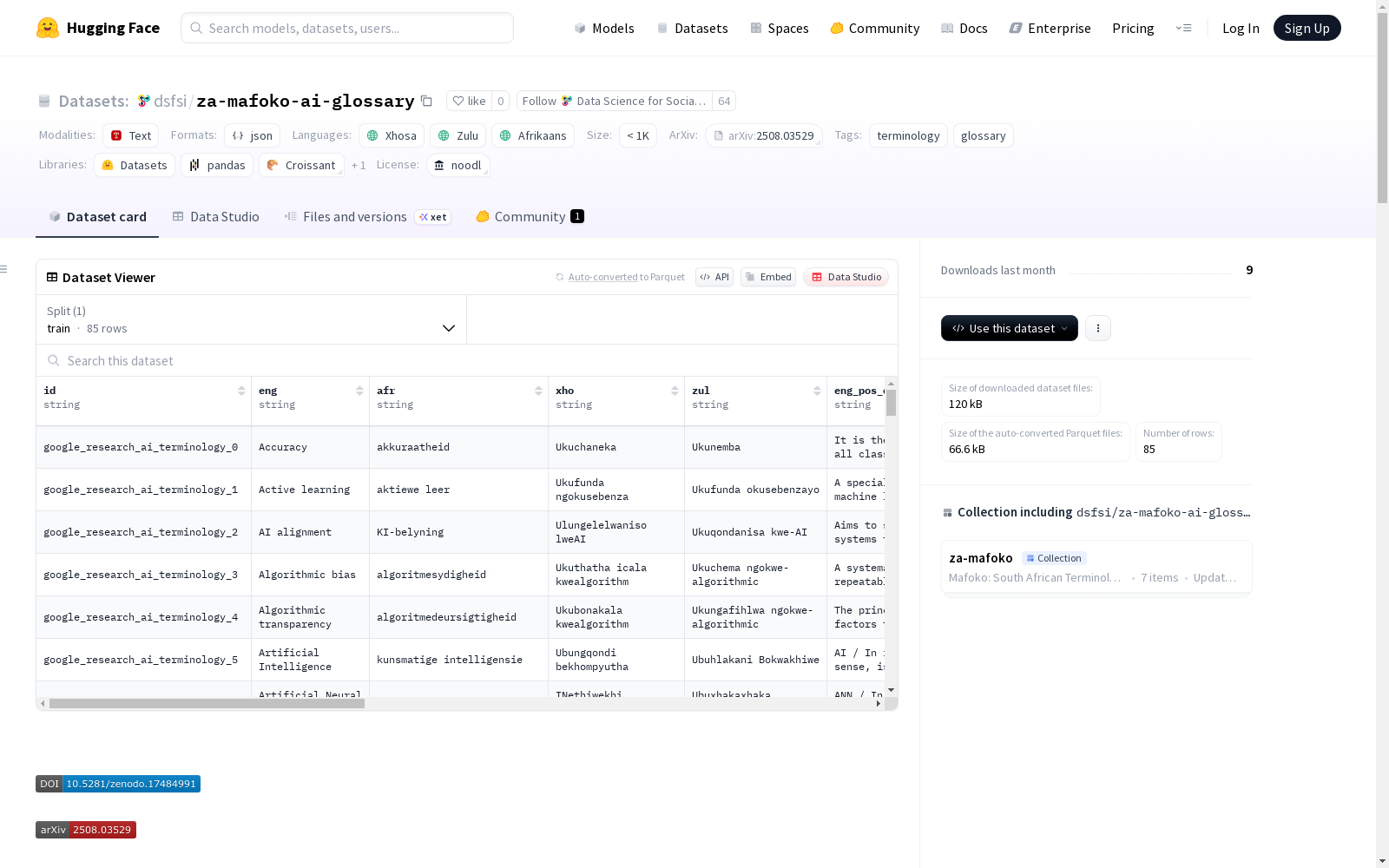Click the Hugging Face logo icon
This screenshot has width=1389, height=868.
48,28
